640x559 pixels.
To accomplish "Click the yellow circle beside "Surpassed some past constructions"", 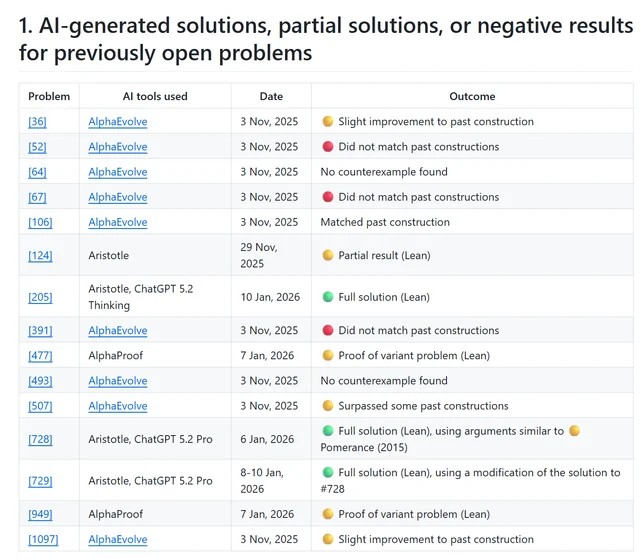I will pyautogui.click(x=327, y=406).
